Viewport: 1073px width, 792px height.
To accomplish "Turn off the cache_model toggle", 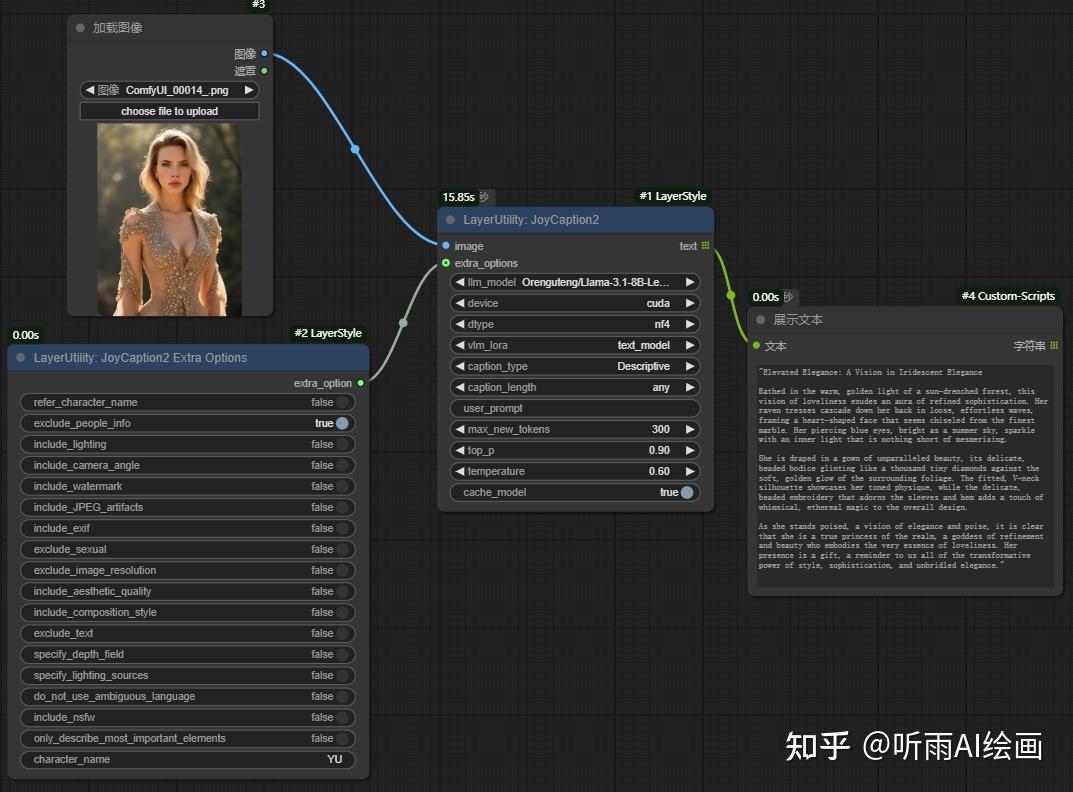I will [x=689, y=492].
